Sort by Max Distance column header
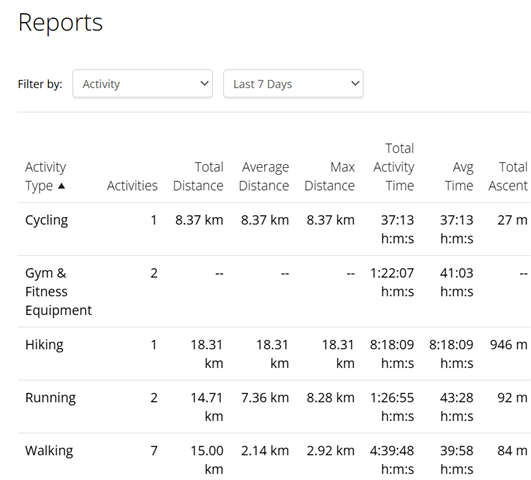Viewport: 531px width, 480px height. [330, 176]
